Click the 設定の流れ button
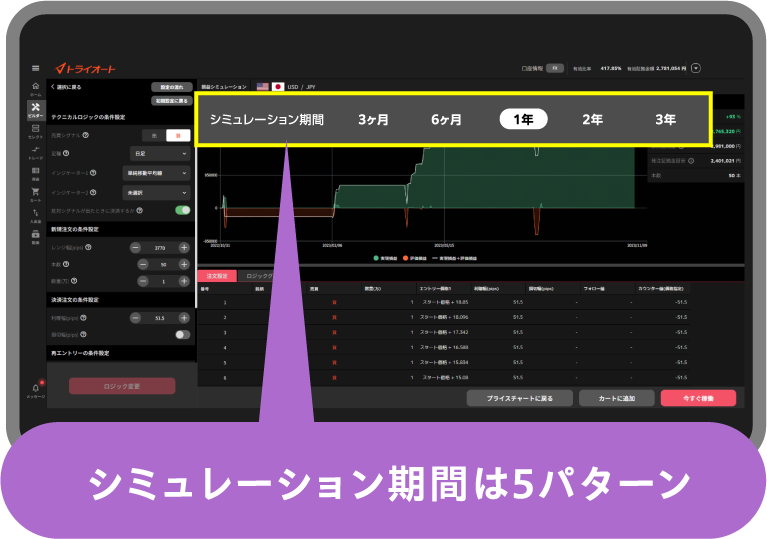The width and height of the screenshot is (767, 539). coord(172,87)
